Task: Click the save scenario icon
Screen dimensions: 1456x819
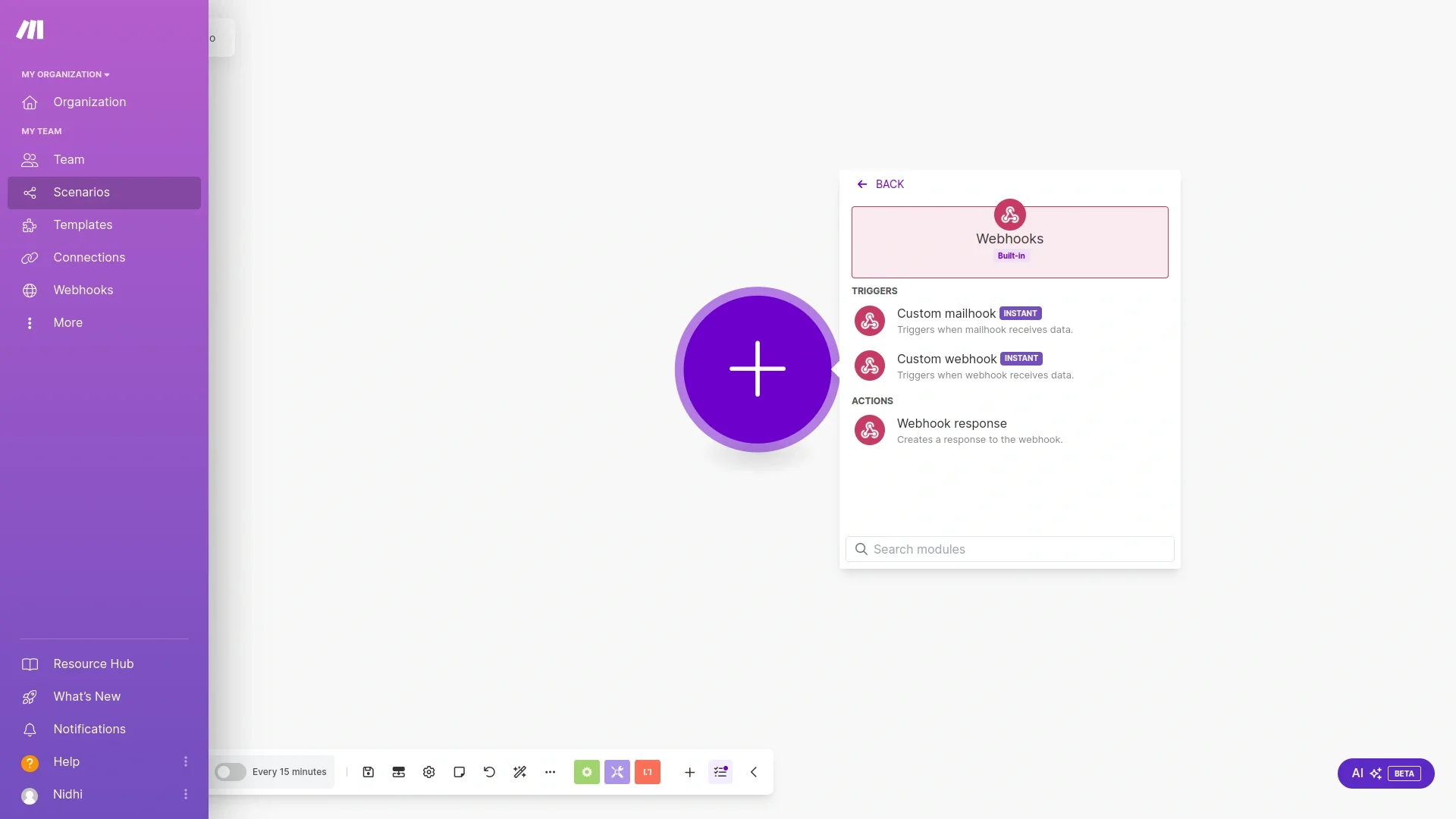Action: 369,772
